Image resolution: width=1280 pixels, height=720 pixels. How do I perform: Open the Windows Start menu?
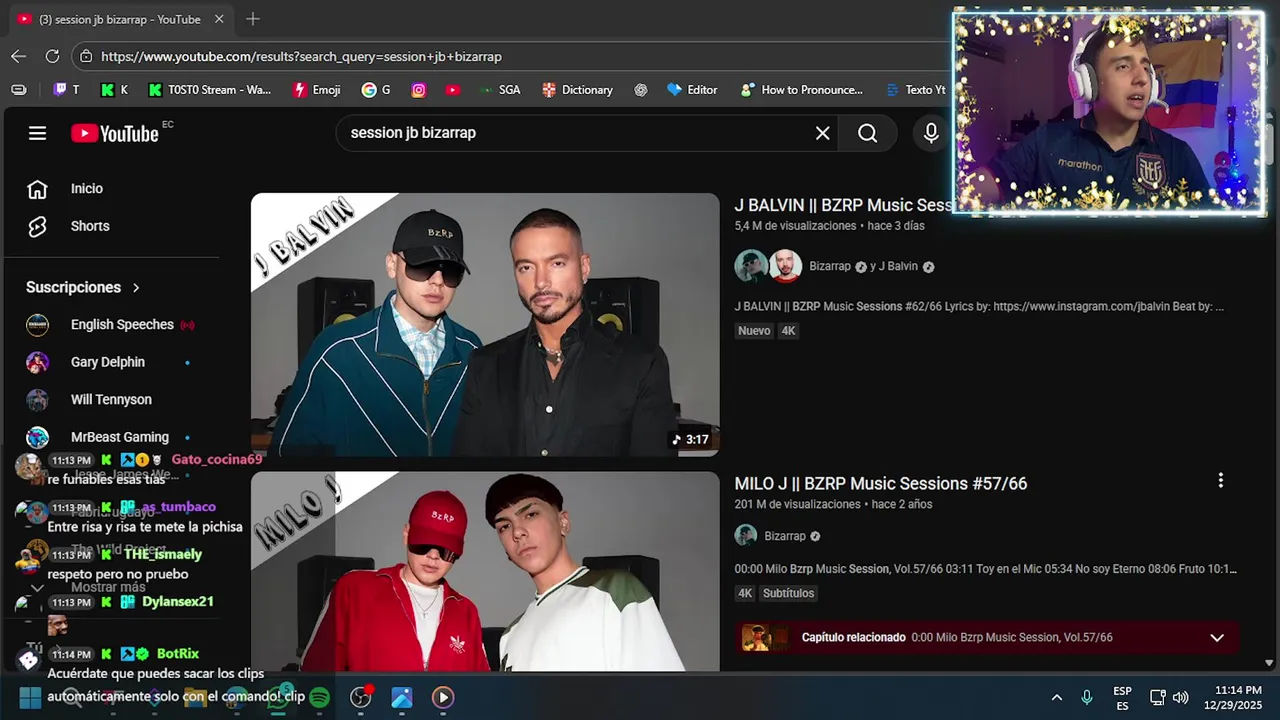(x=31, y=698)
